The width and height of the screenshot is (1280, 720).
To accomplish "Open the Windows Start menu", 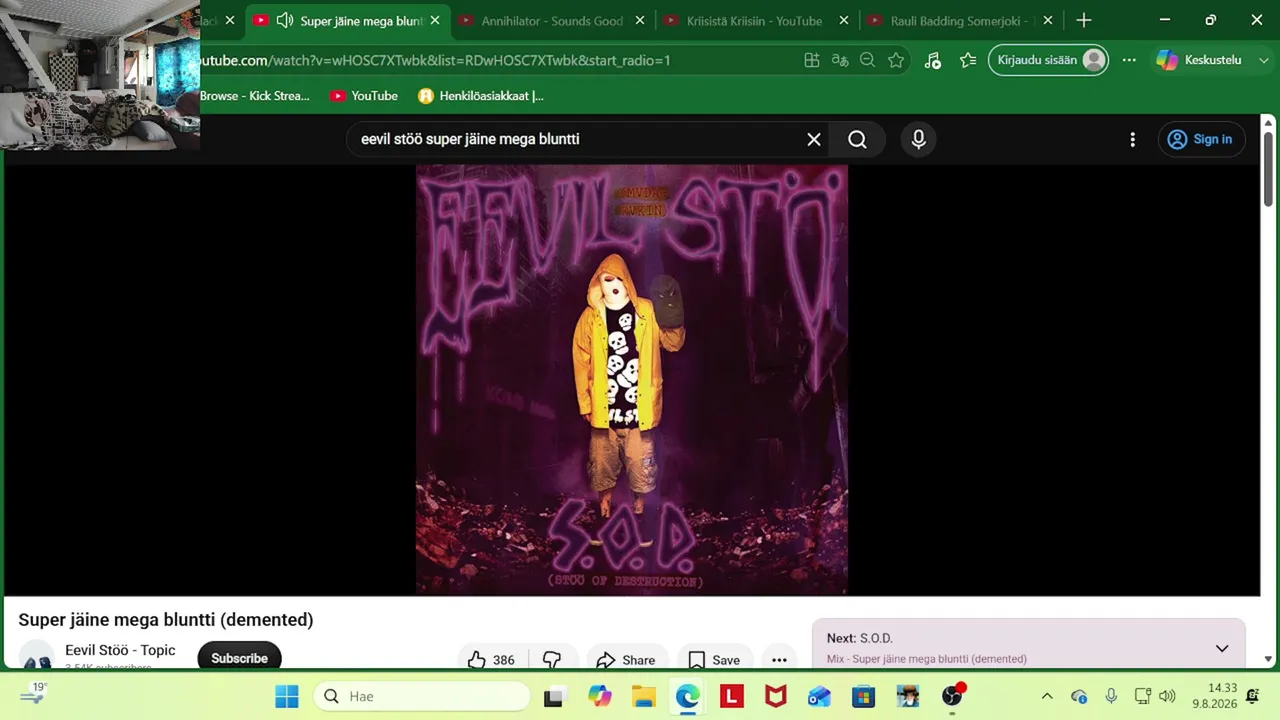I will pyautogui.click(x=287, y=696).
